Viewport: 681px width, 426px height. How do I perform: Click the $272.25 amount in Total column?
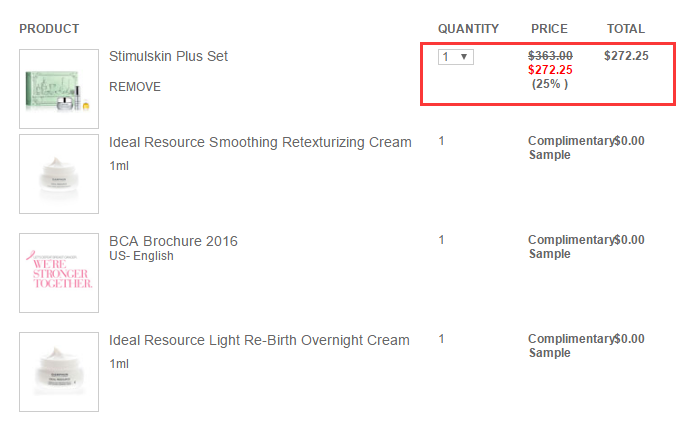point(626,56)
